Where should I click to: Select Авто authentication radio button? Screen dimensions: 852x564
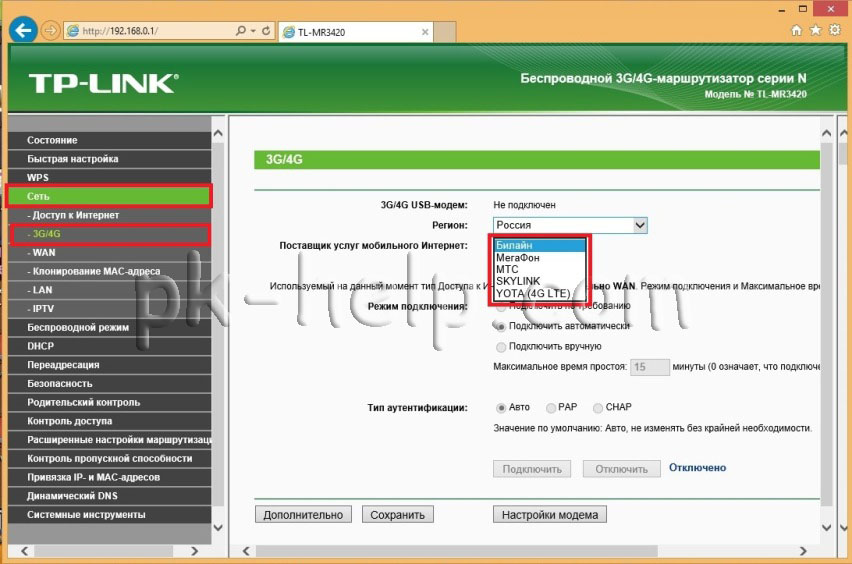(501, 408)
